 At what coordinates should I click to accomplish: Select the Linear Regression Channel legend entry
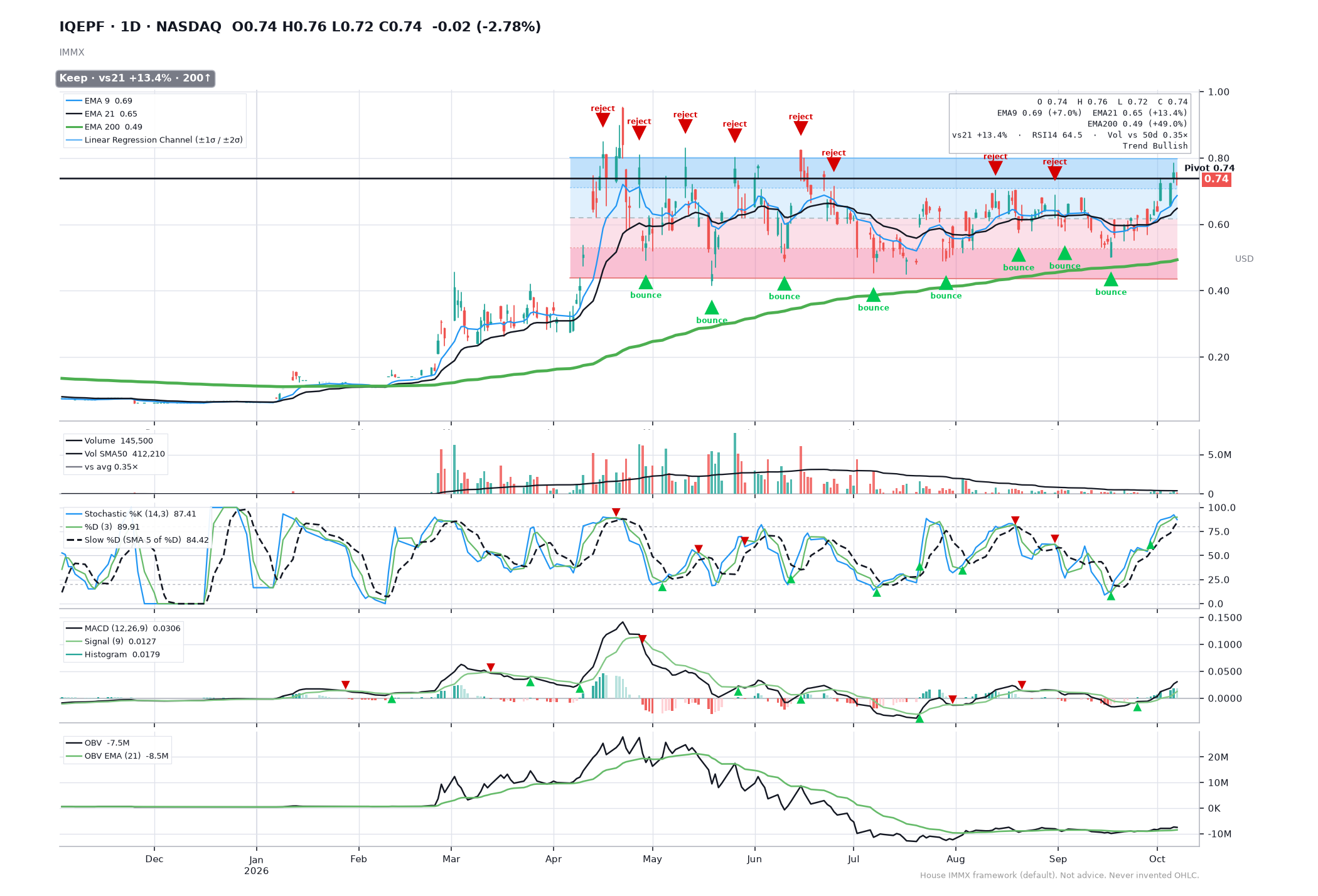(154, 140)
